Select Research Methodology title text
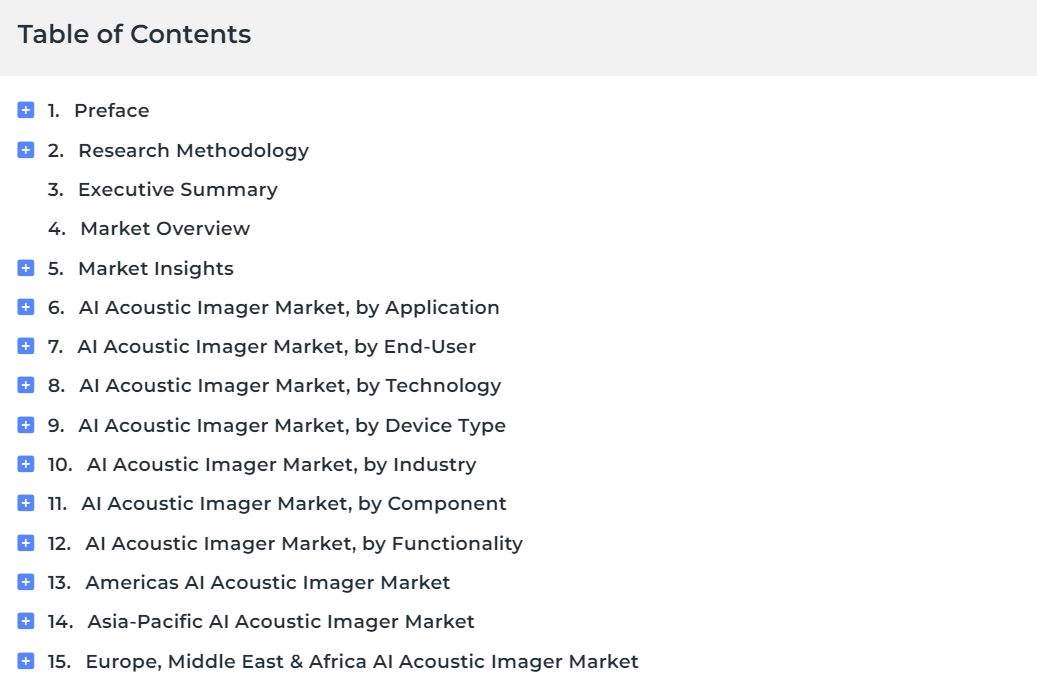 194,151
